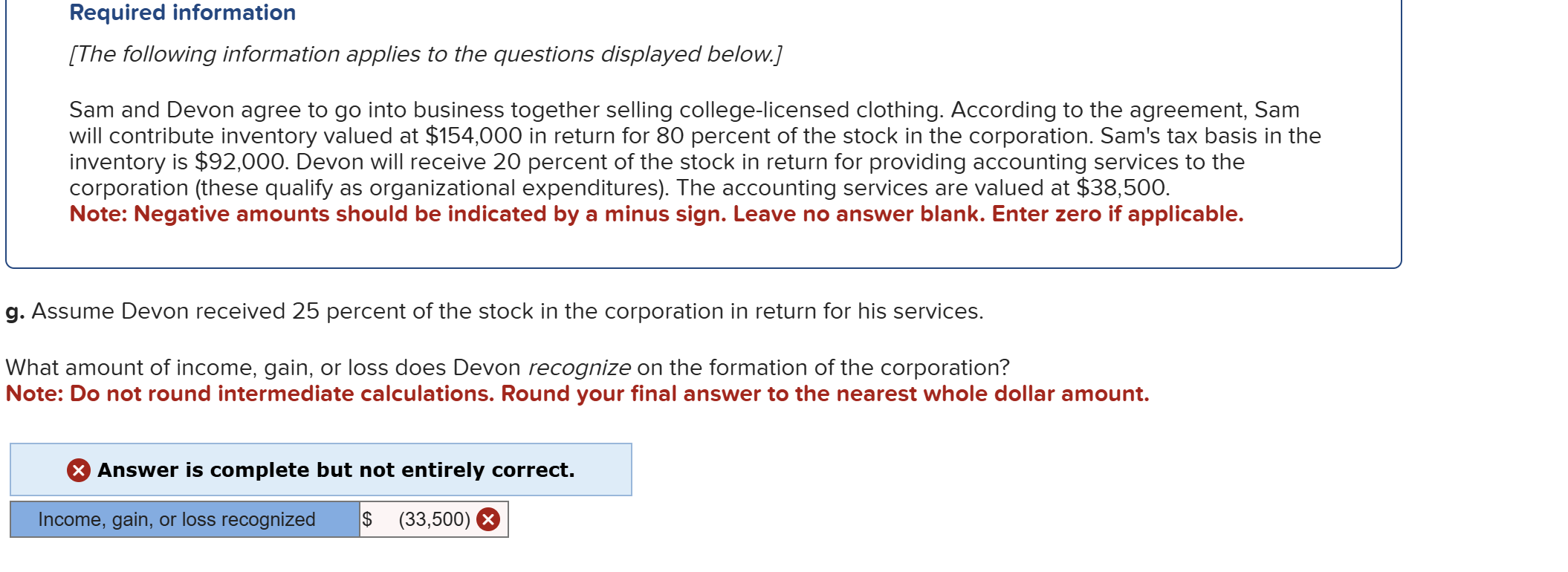Click the 'Required information' heading

(183, 12)
